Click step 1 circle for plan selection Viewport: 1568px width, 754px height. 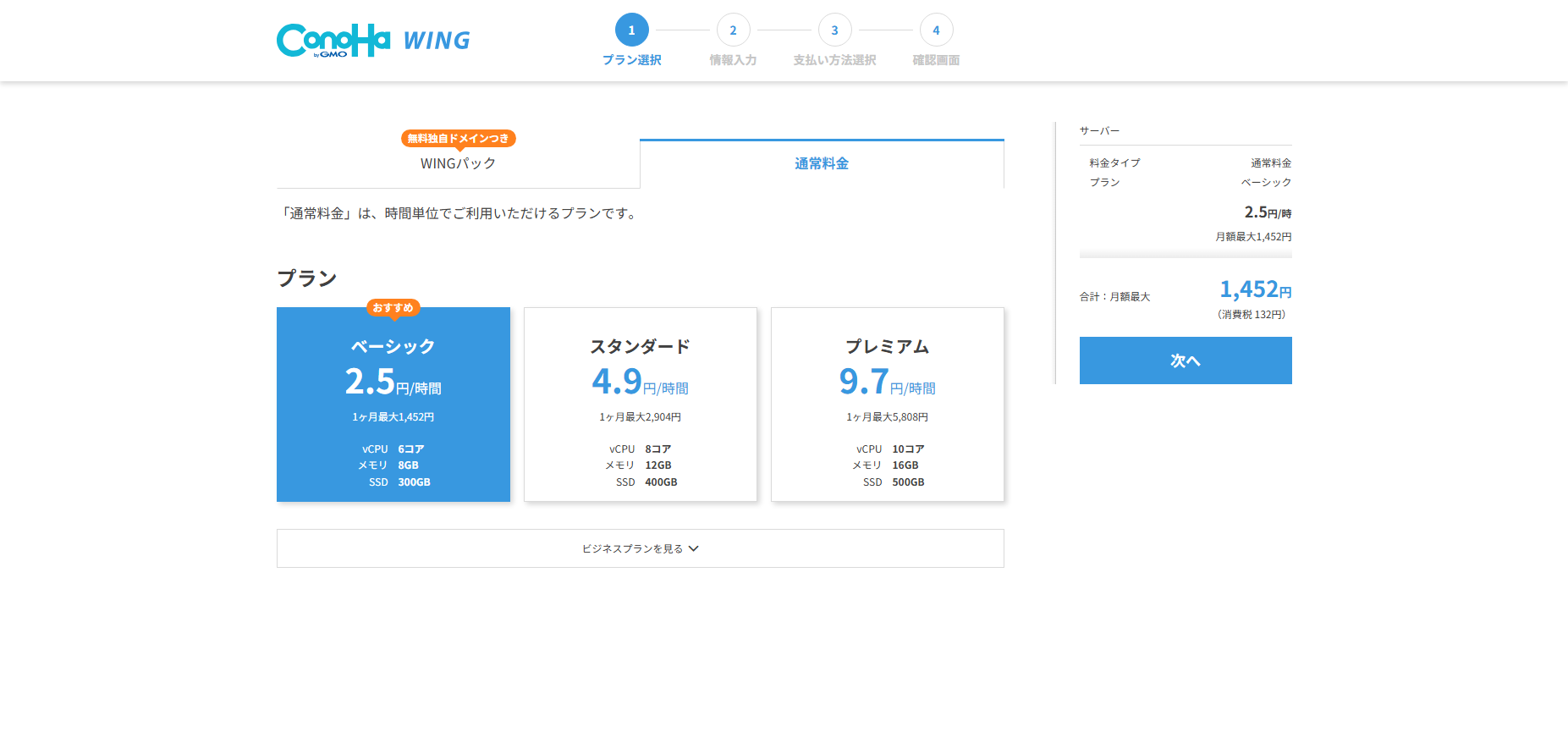(x=631, y=30)
